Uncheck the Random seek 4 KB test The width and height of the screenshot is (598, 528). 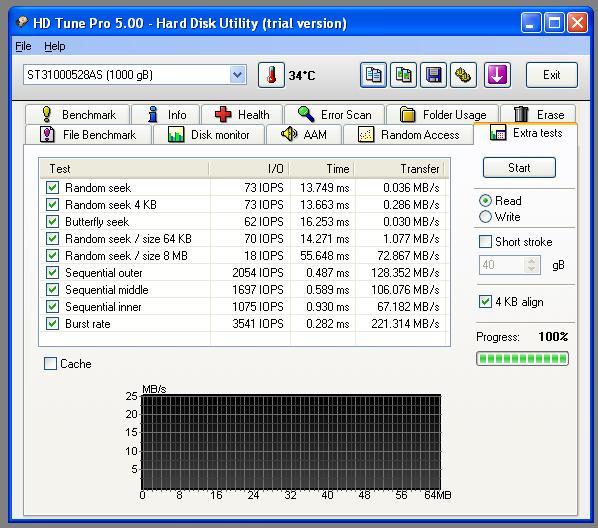coord(52,204)
